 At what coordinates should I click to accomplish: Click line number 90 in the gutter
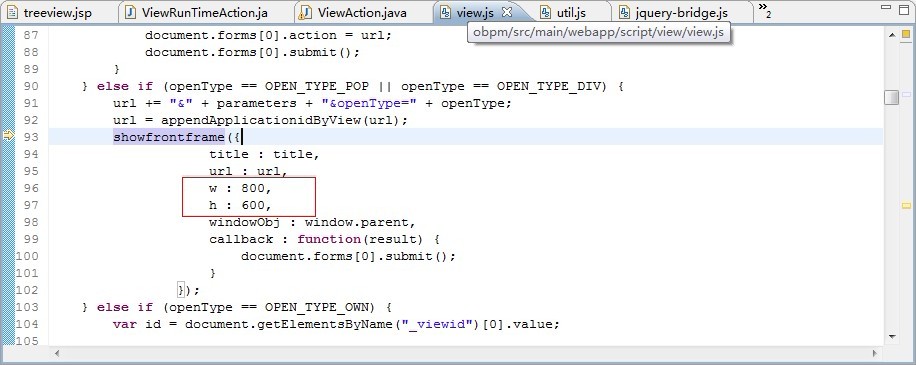[x=31, y=86]
